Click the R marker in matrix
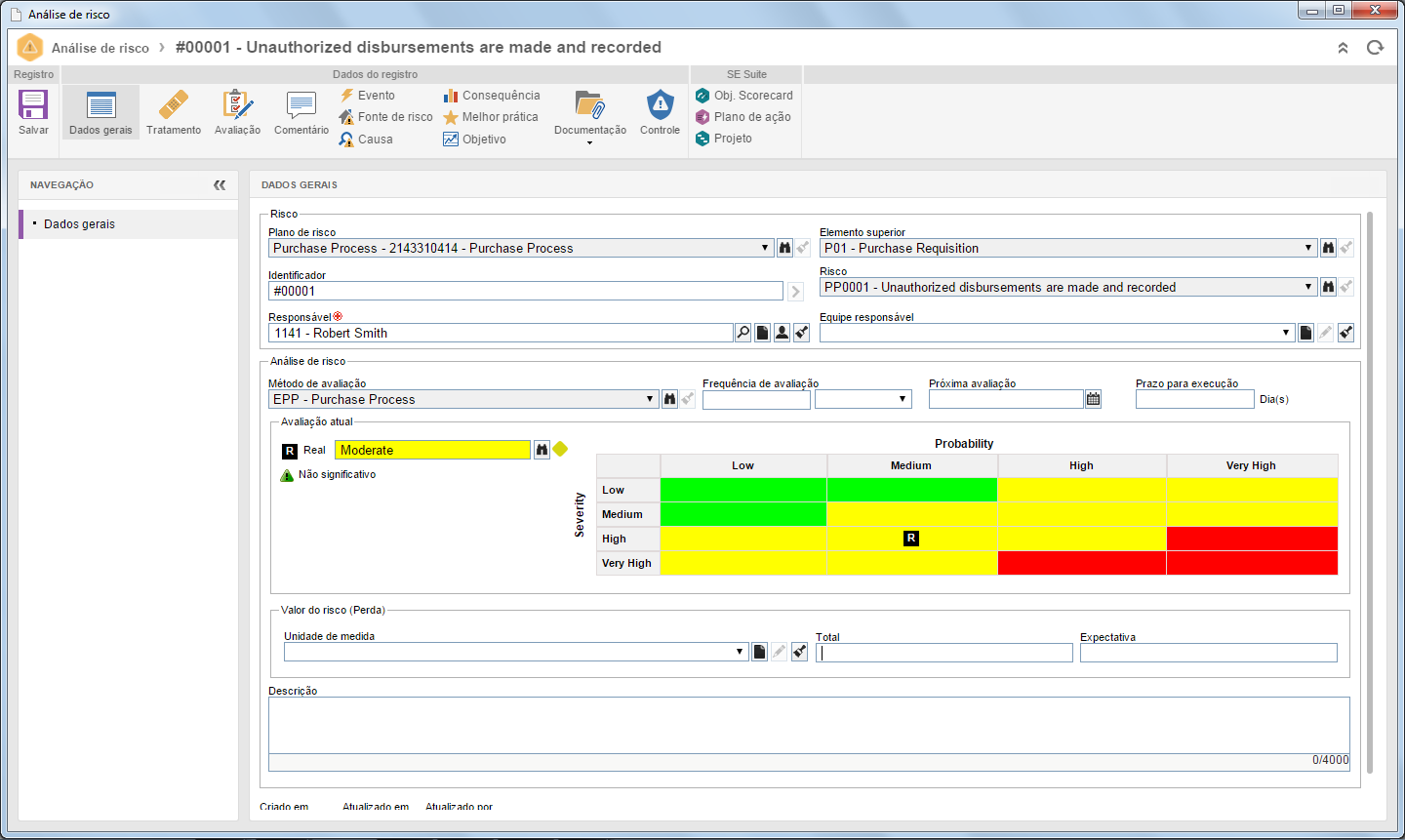Image resolution: width=1405 pixels, height=840 pixels. click(x=911, y=539)
